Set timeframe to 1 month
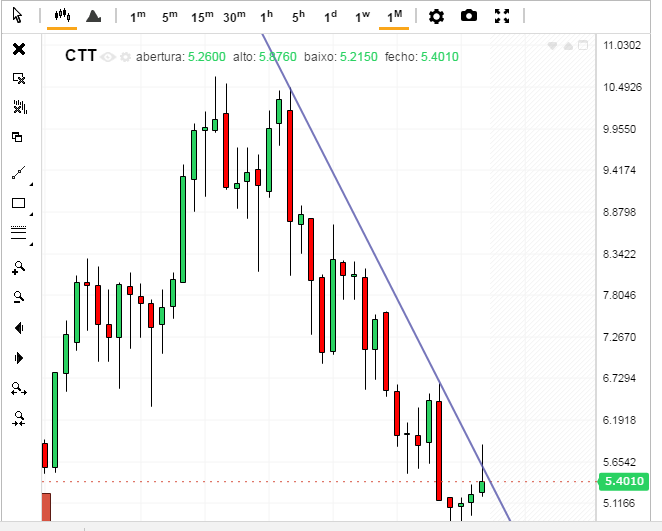The height and width of the screenshot is (531, 662). 394,16
